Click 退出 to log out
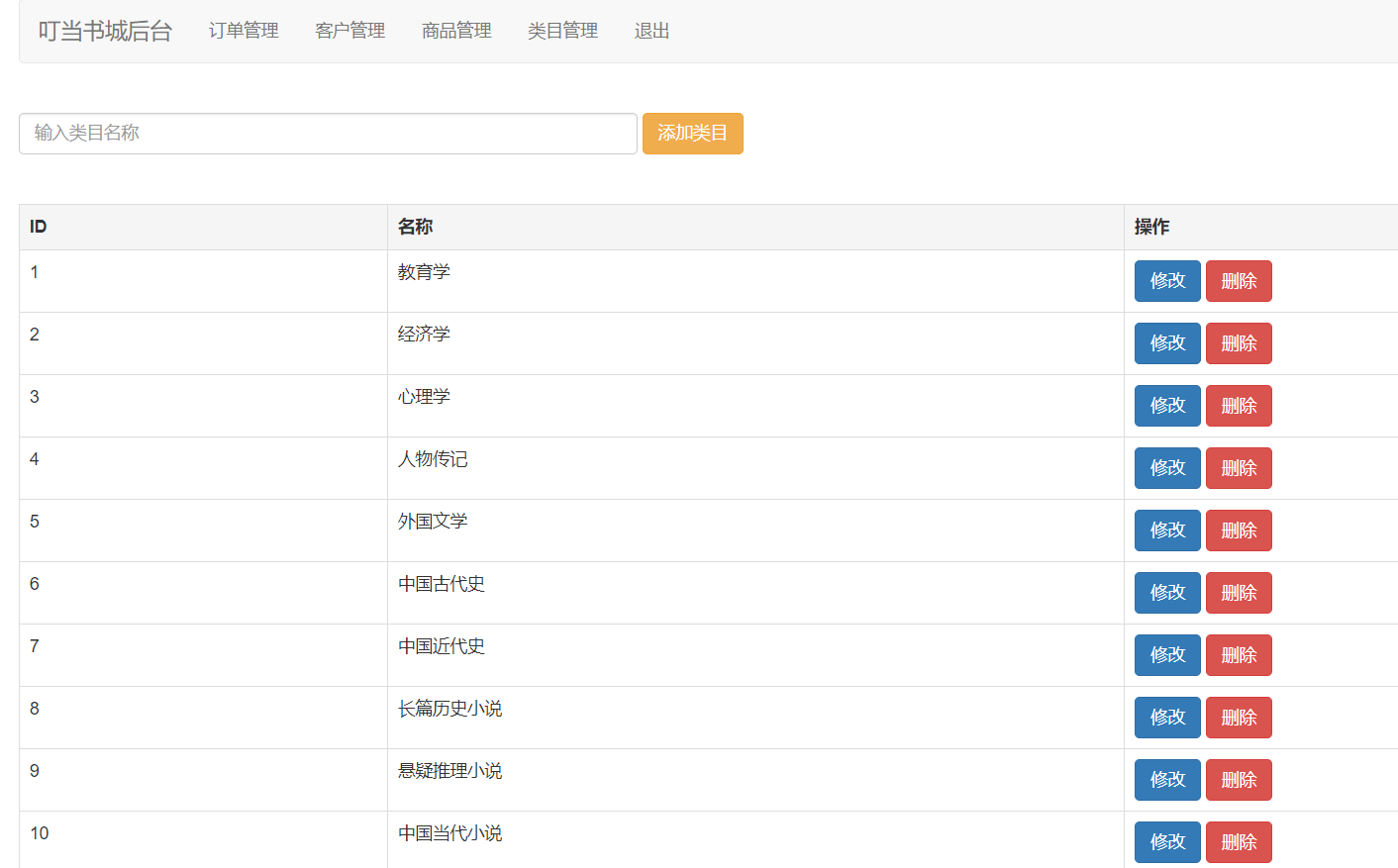Viewport: 1398px width, 868px height. [651, 31]
